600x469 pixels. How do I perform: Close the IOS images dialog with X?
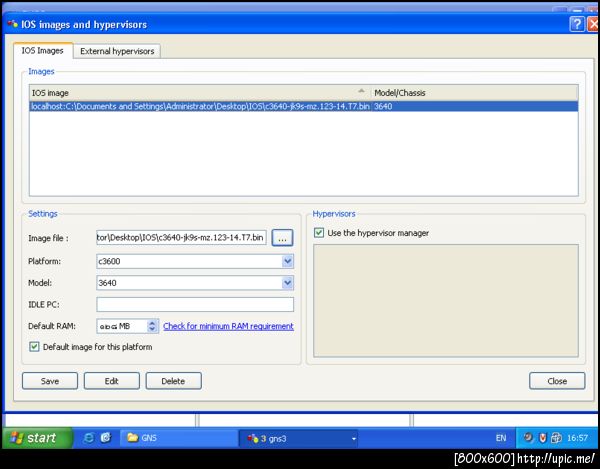(593, 24)
